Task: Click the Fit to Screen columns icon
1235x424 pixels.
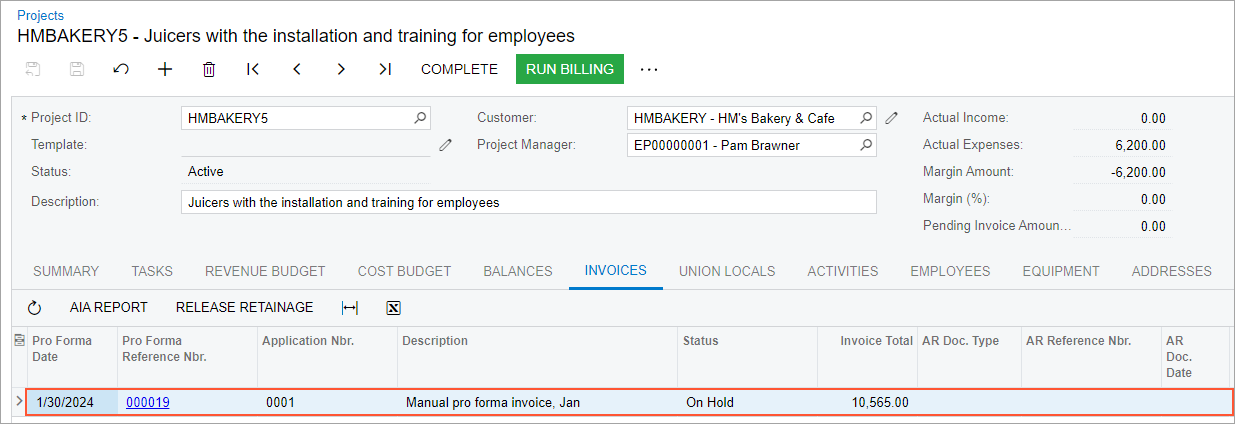Action: tap(349, 308)
